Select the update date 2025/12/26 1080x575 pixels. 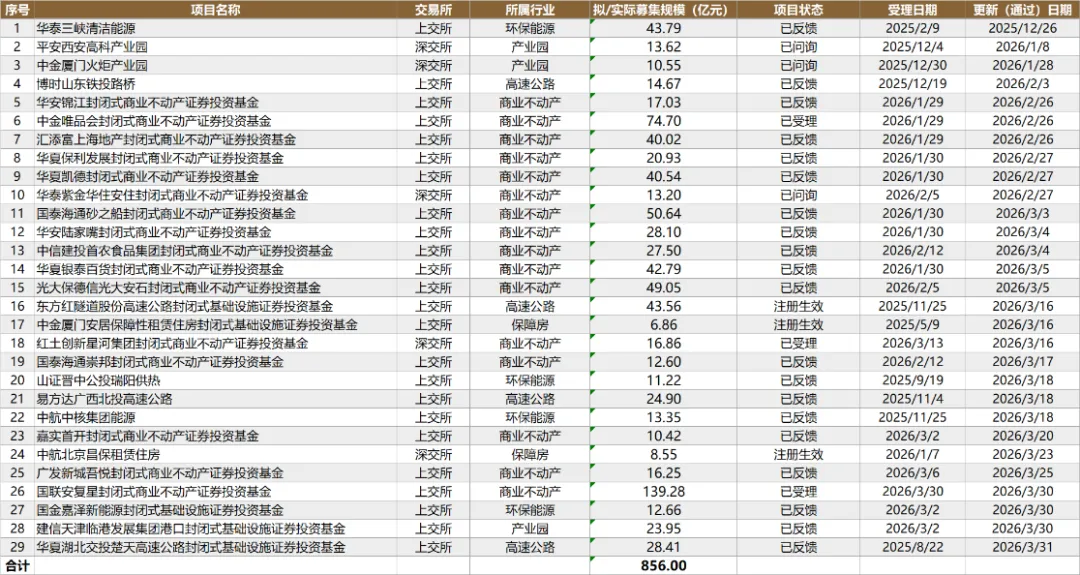[1022, 28]
